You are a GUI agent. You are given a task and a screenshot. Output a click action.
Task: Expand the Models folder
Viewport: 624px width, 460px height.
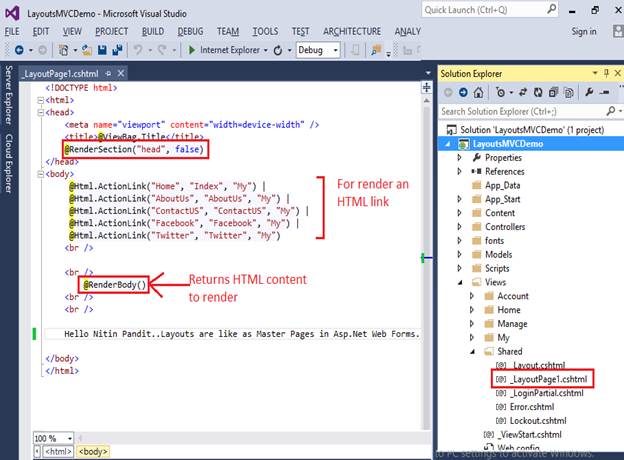tap(459, 254)
